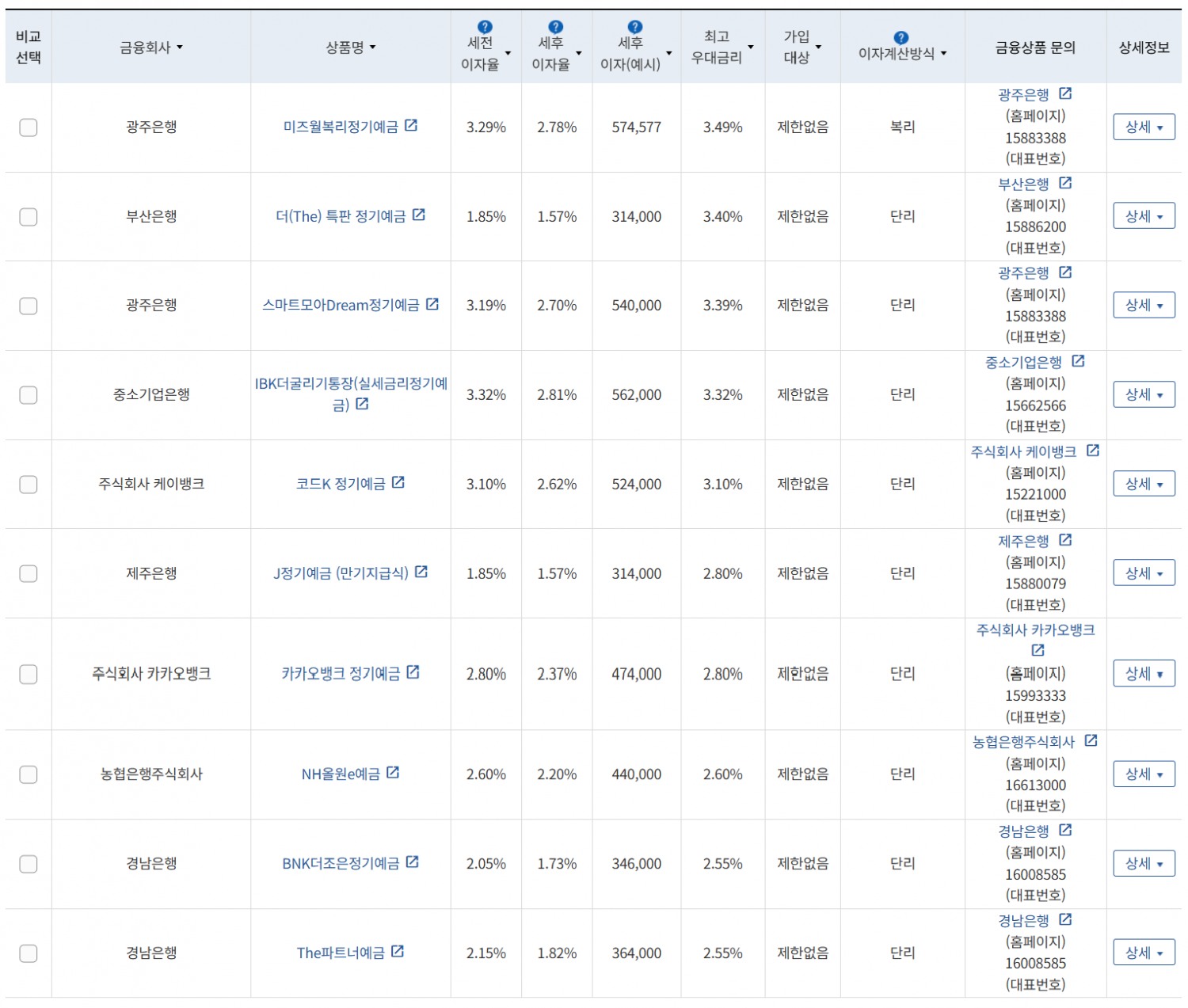The height and width of the screenshot is (1008, 1188).
Task: Sort by 세후 이자율 column header
Action: click(x=556, y=53)
